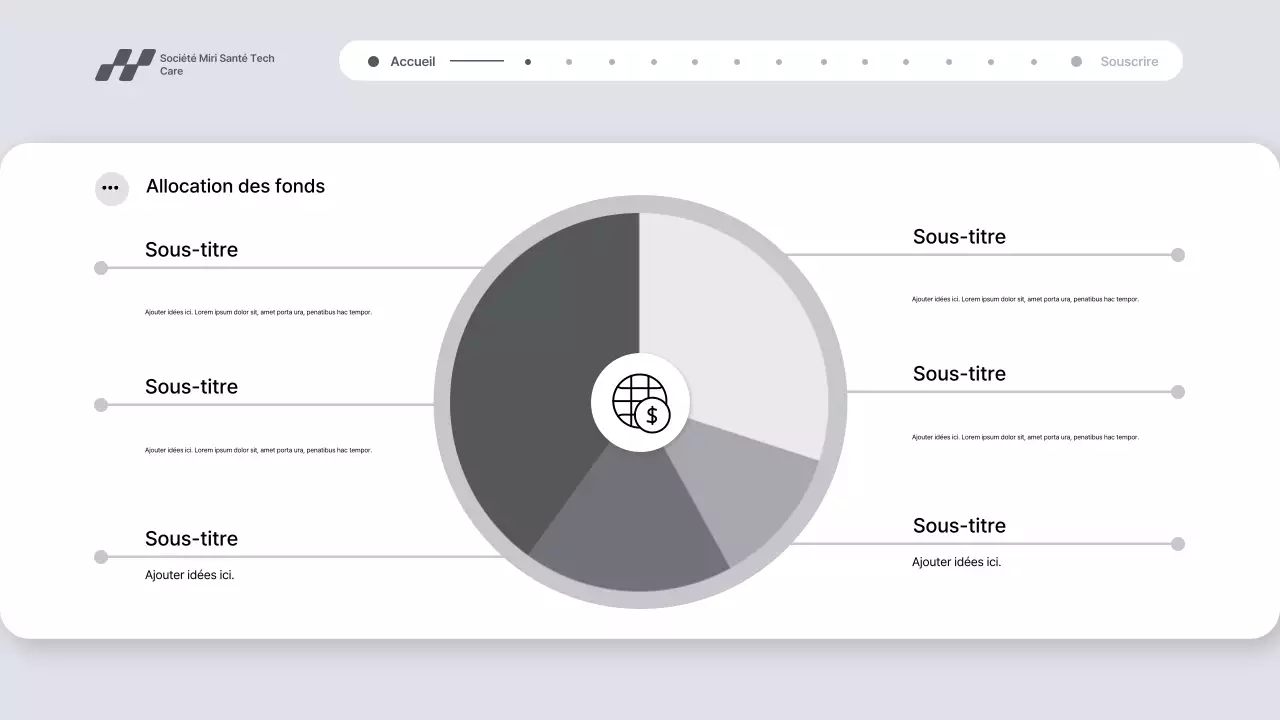Click the Société Miri Santé Tech logo
Viewport: 1280px width, 720px height.
(x=125, y=65)
